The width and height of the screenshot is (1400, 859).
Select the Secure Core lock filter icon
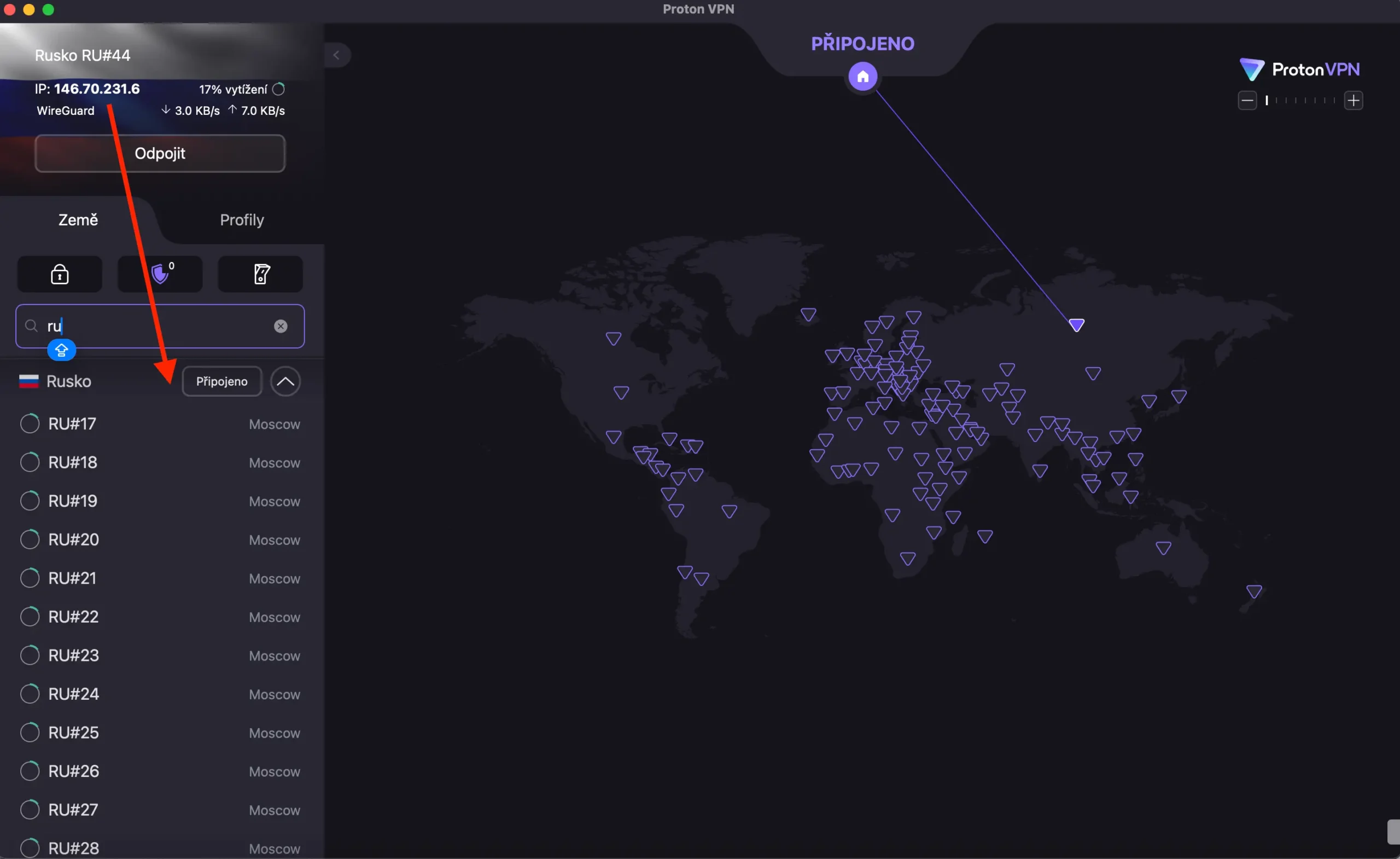tap(59, 274)
